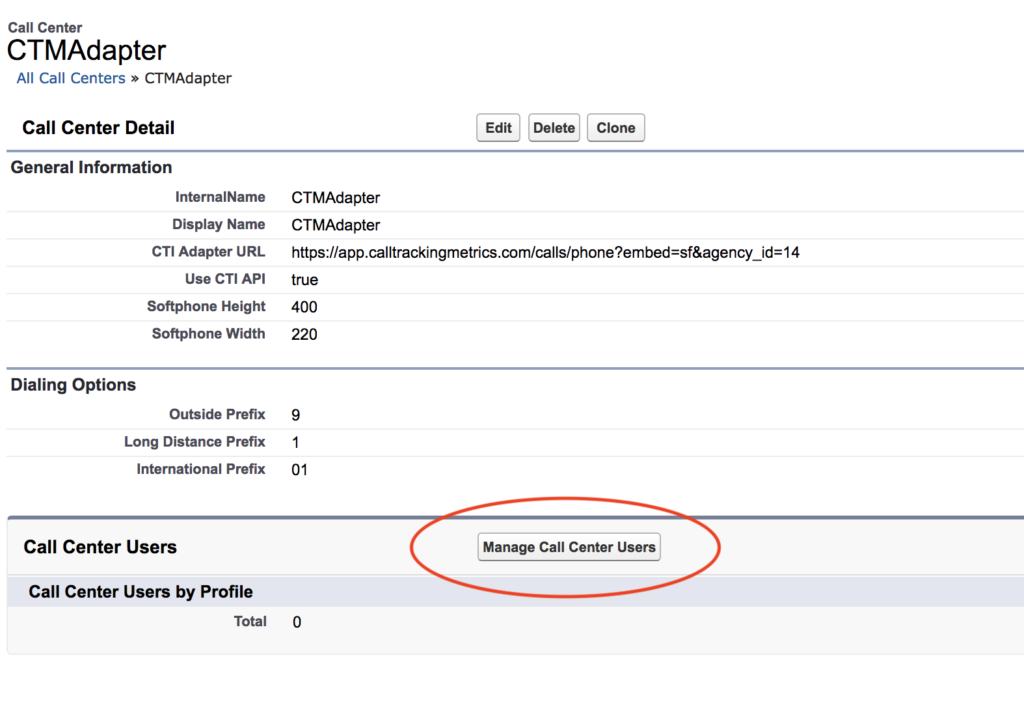This screenshot has height=720, width=1024.
Task: Click the Call Center Users section header
Action: click(x=100, y=547)
